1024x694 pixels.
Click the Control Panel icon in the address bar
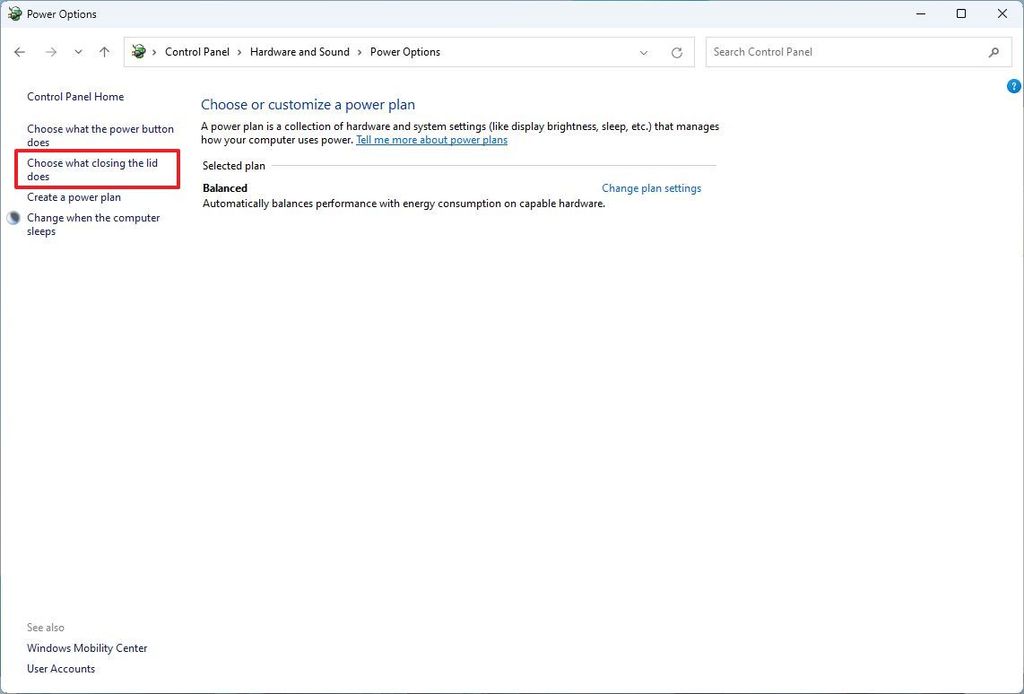coord(138,51)
